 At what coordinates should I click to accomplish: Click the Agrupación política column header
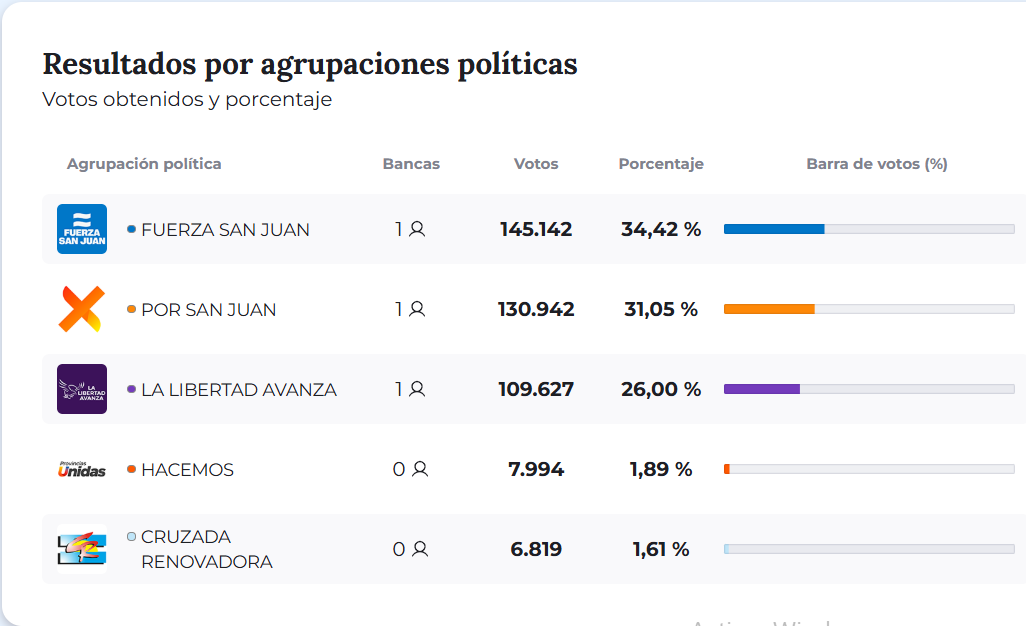[x=144, y=164]
